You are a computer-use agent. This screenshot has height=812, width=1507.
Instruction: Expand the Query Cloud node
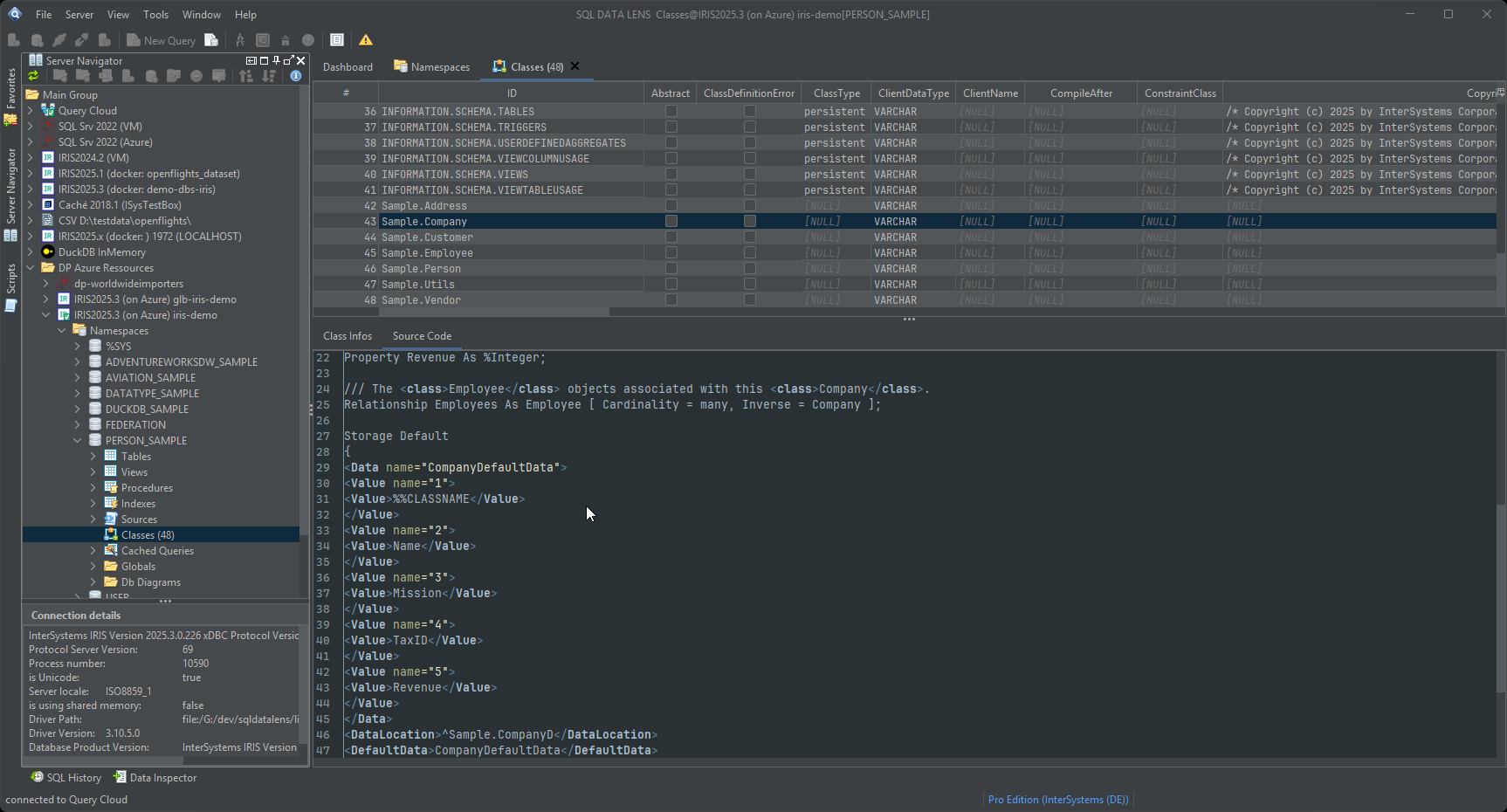click(x=31, y=111)
